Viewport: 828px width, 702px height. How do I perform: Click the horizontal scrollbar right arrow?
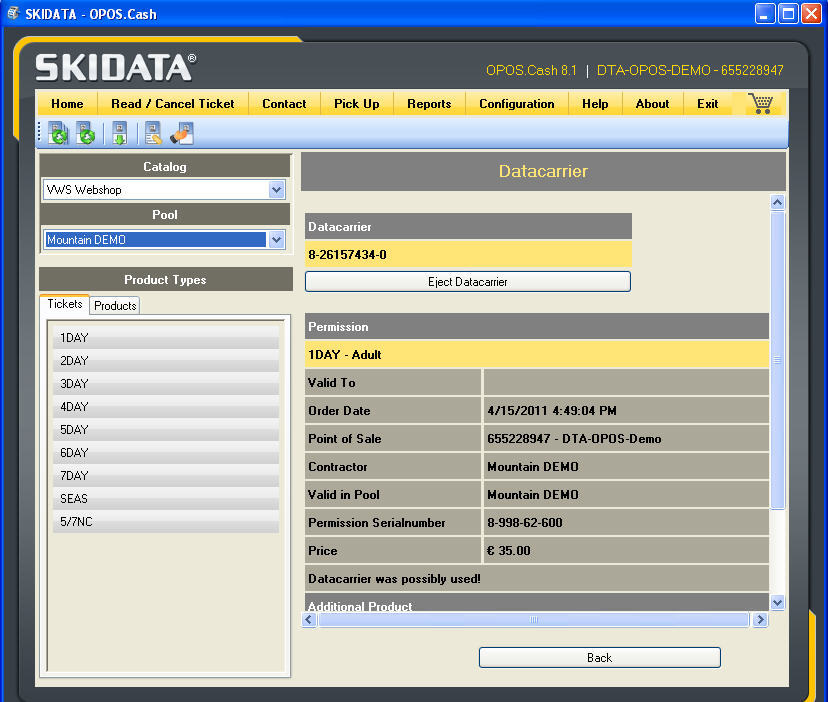click(760, 620)
